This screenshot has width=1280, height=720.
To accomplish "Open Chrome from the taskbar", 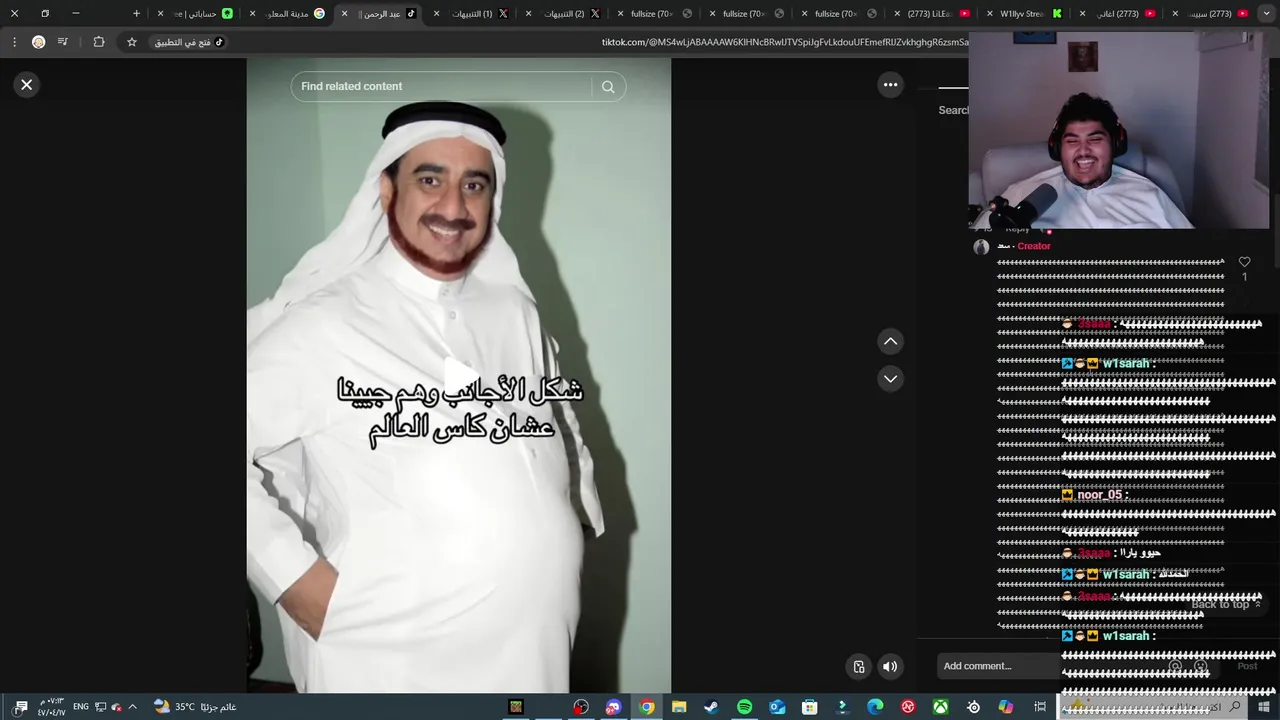I will pyautogui.click(x=647, y=707).
